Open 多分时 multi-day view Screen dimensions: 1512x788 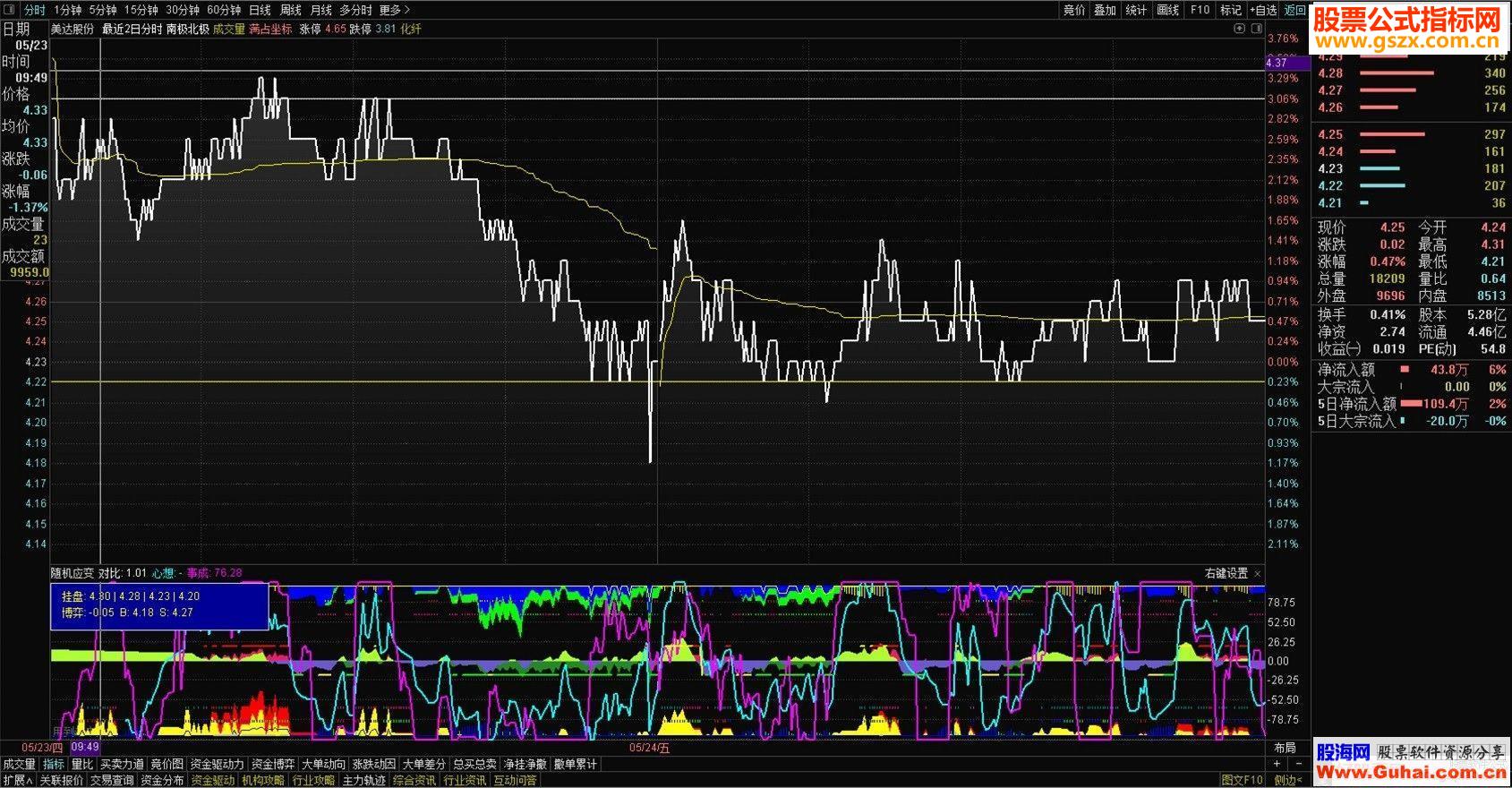pyautogui.click(x=355, y=10)
